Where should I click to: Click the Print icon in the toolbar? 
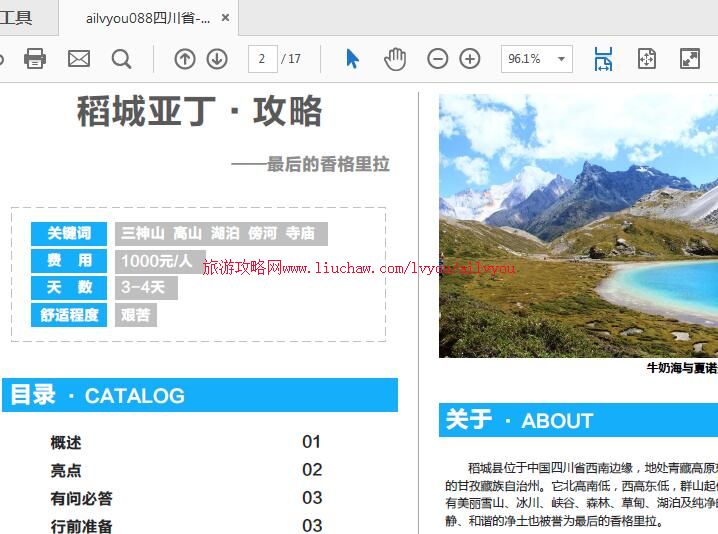35,59
